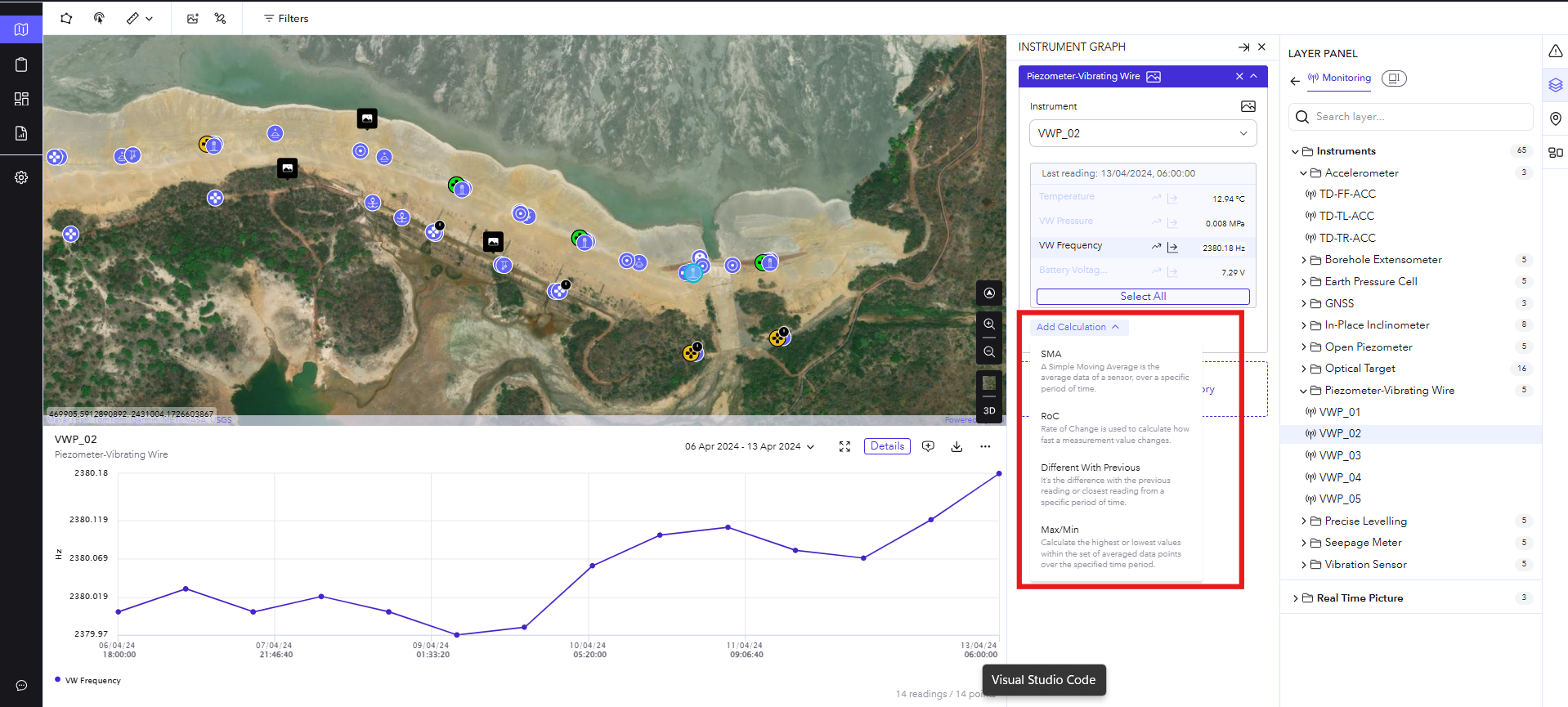Collapse the Add Calculation dropdown
Screen dimensions: 1568x707
(1077, 327)
